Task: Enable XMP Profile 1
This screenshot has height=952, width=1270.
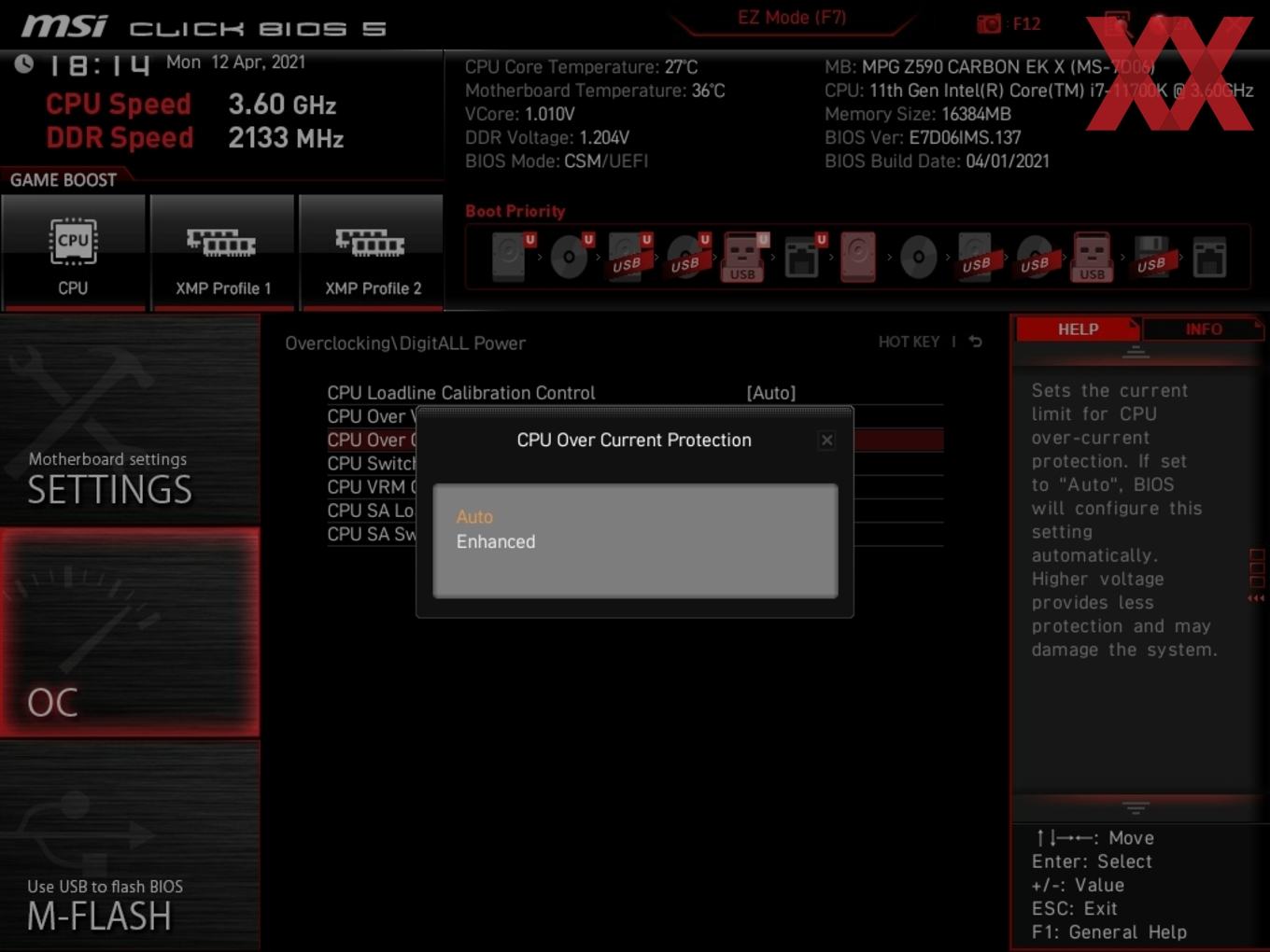Action: pyautogui.click(x=222, y=250)
